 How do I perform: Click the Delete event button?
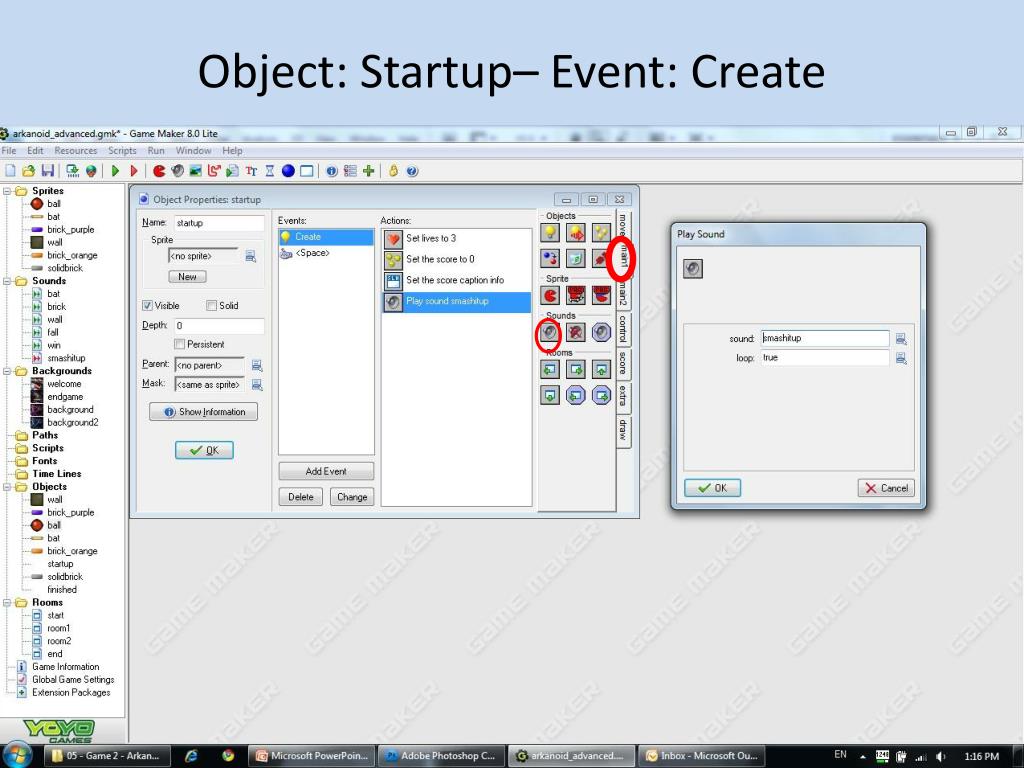coord(300,497)
